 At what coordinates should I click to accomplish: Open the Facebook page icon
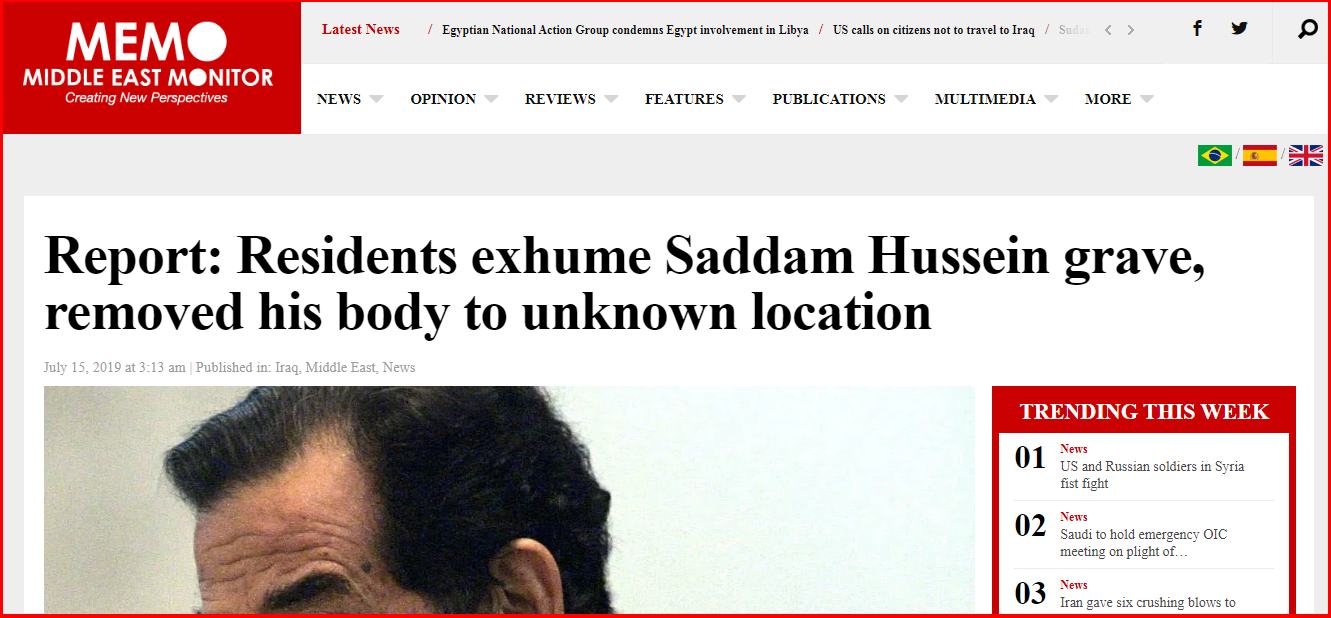[1197, 29]
